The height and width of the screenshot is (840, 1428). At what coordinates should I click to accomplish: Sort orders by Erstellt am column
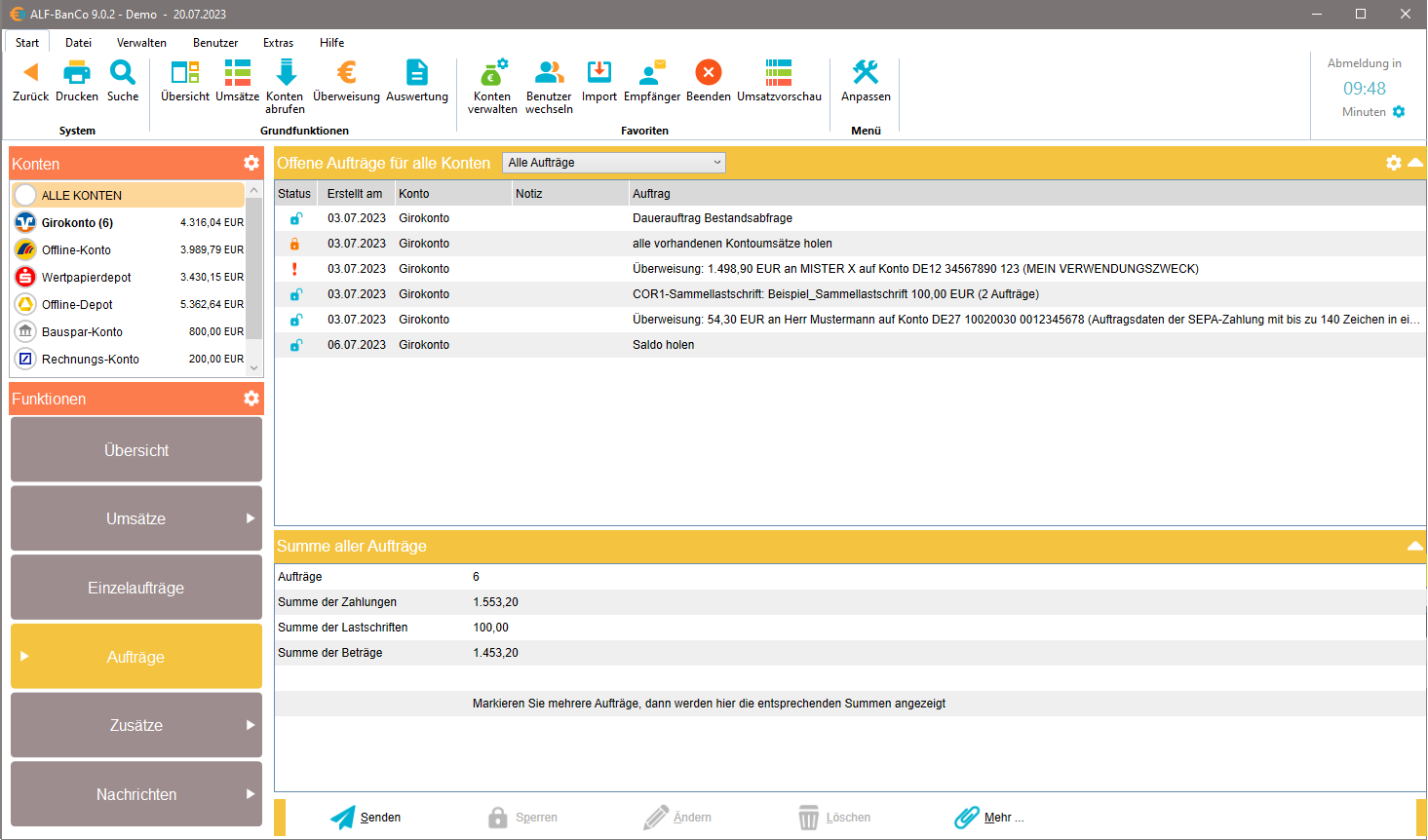[x=358, y=194]
